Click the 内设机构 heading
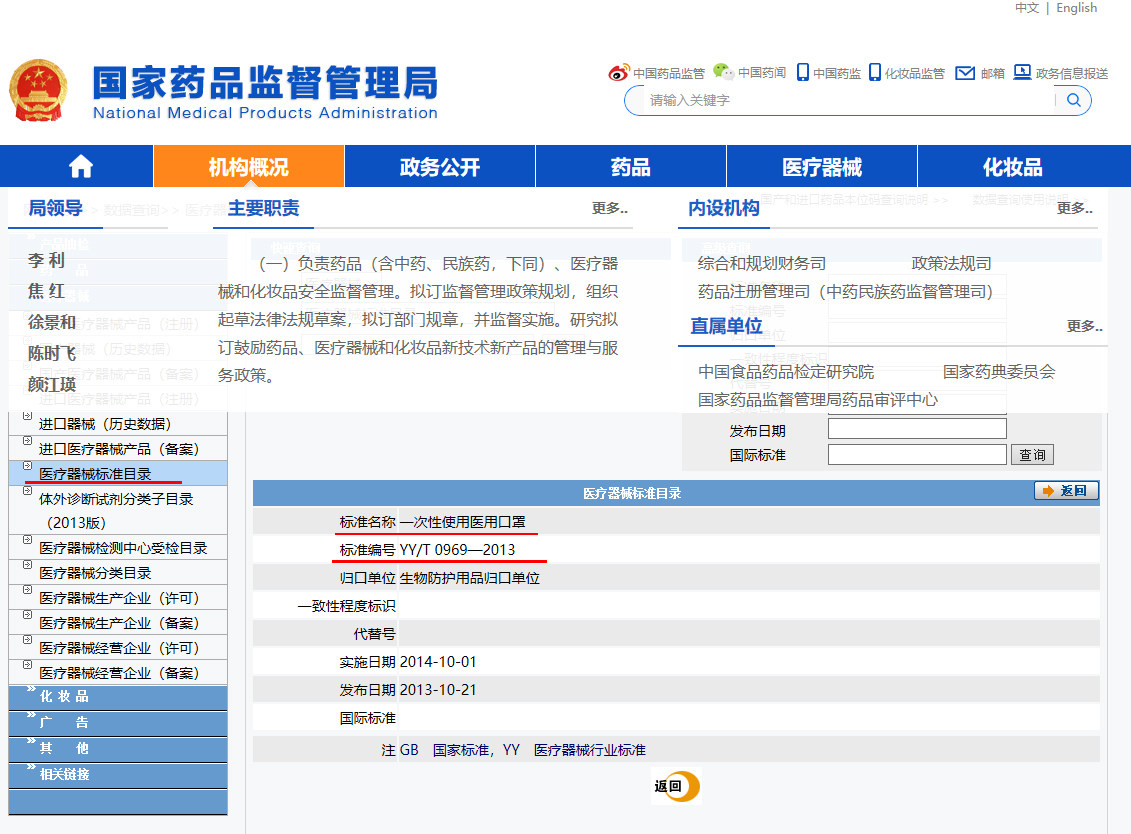This screenshot has width=1131, height=834. (x=723, y=208)
